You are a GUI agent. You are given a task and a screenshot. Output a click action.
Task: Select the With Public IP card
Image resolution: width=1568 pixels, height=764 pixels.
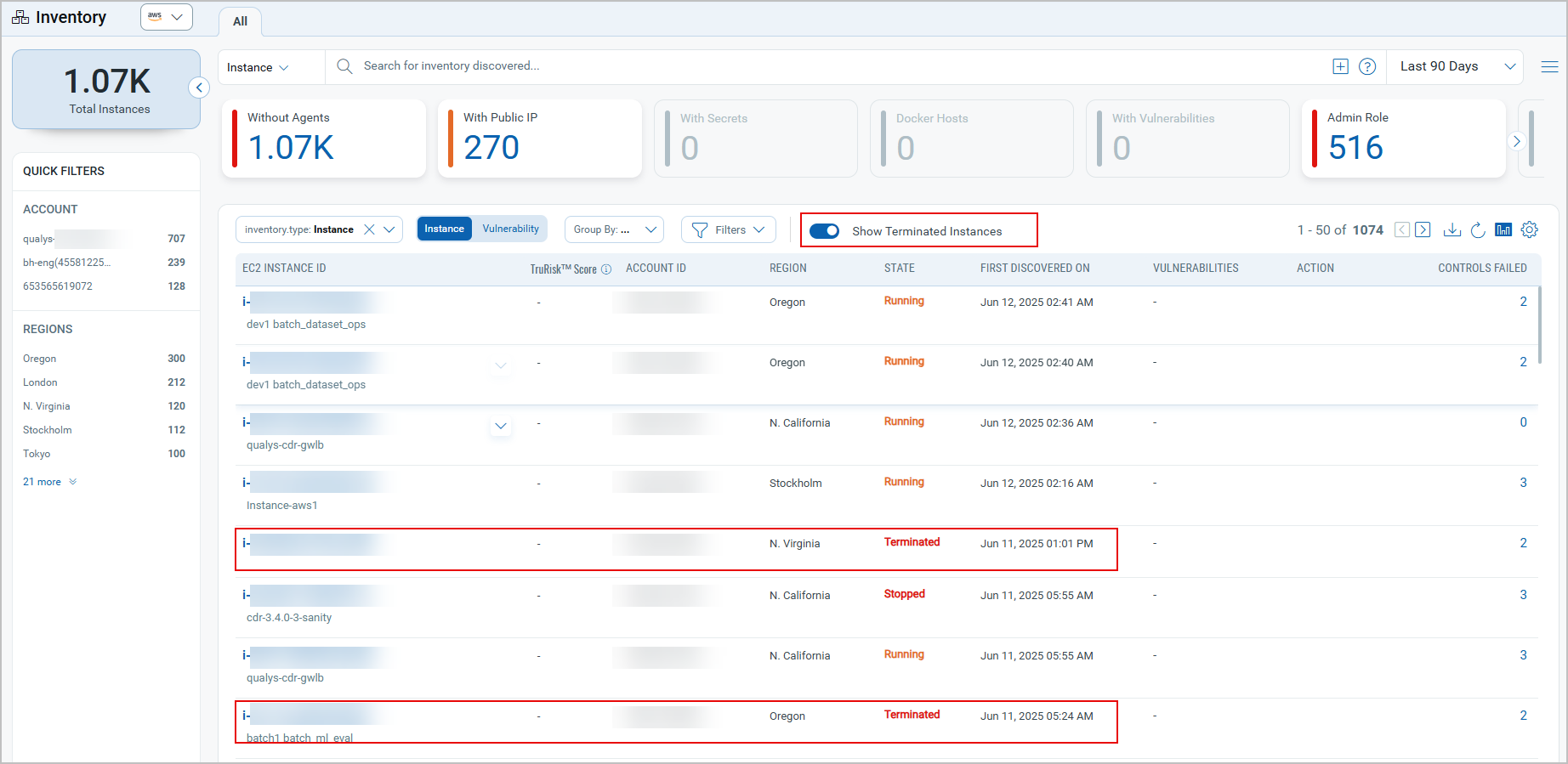tap(540, 139)
